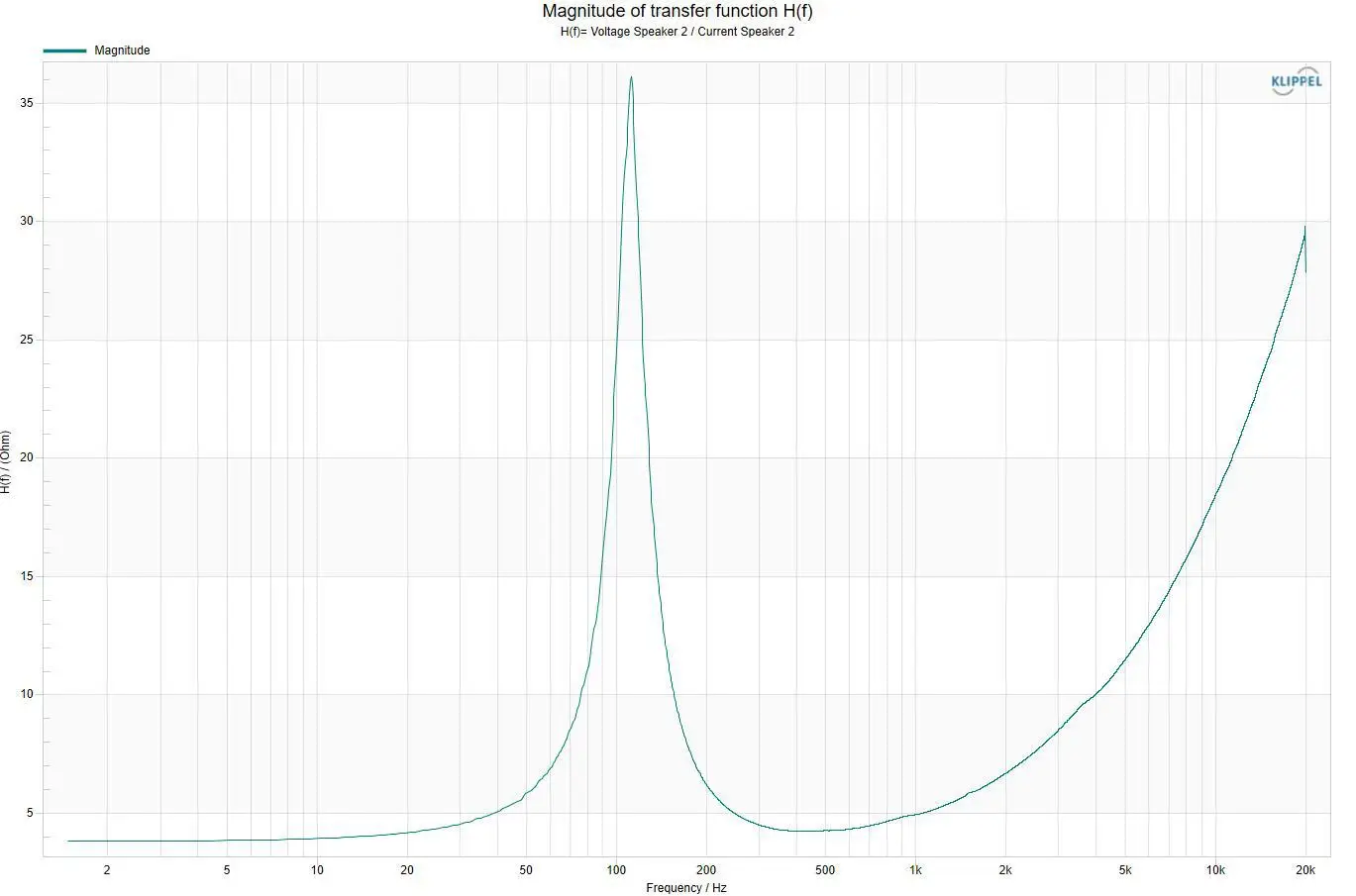Click the 100 tick on frequency axis
This screenshot has height=896, width=1356.
tap(616, 870)
